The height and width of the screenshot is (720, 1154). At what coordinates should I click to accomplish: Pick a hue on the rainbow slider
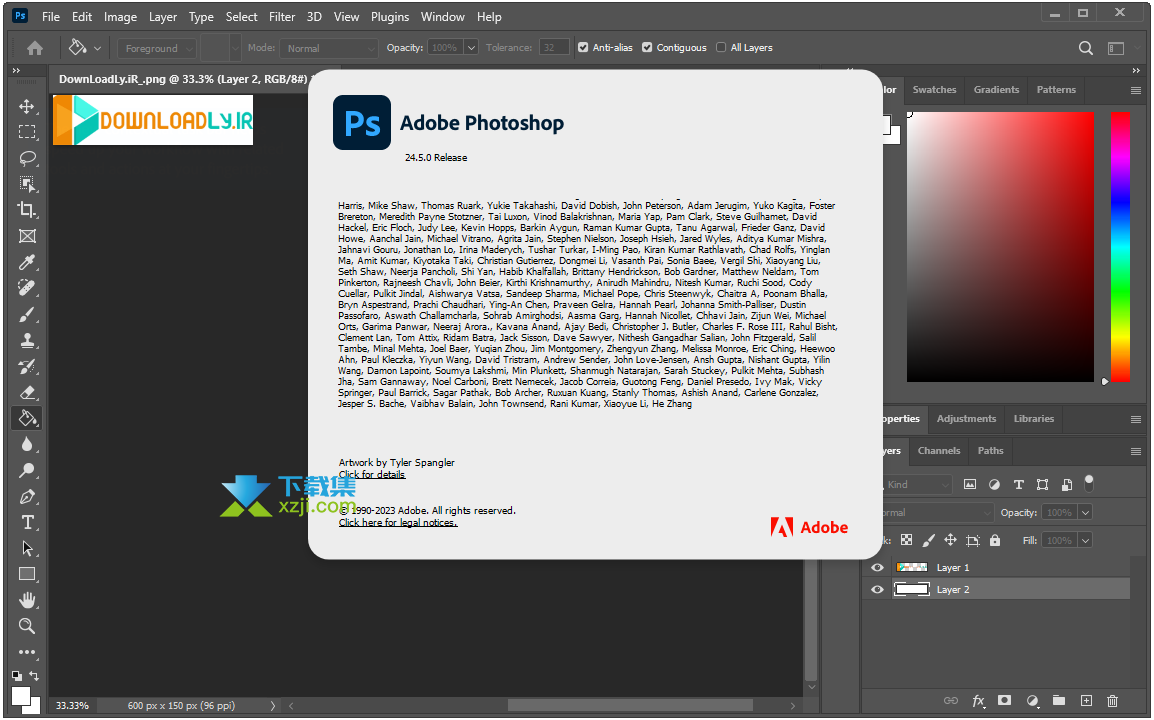[1120, 247]
